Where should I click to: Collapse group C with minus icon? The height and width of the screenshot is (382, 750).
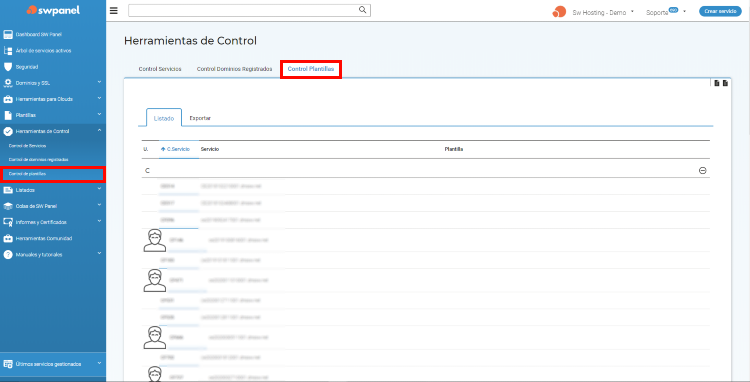703,171
